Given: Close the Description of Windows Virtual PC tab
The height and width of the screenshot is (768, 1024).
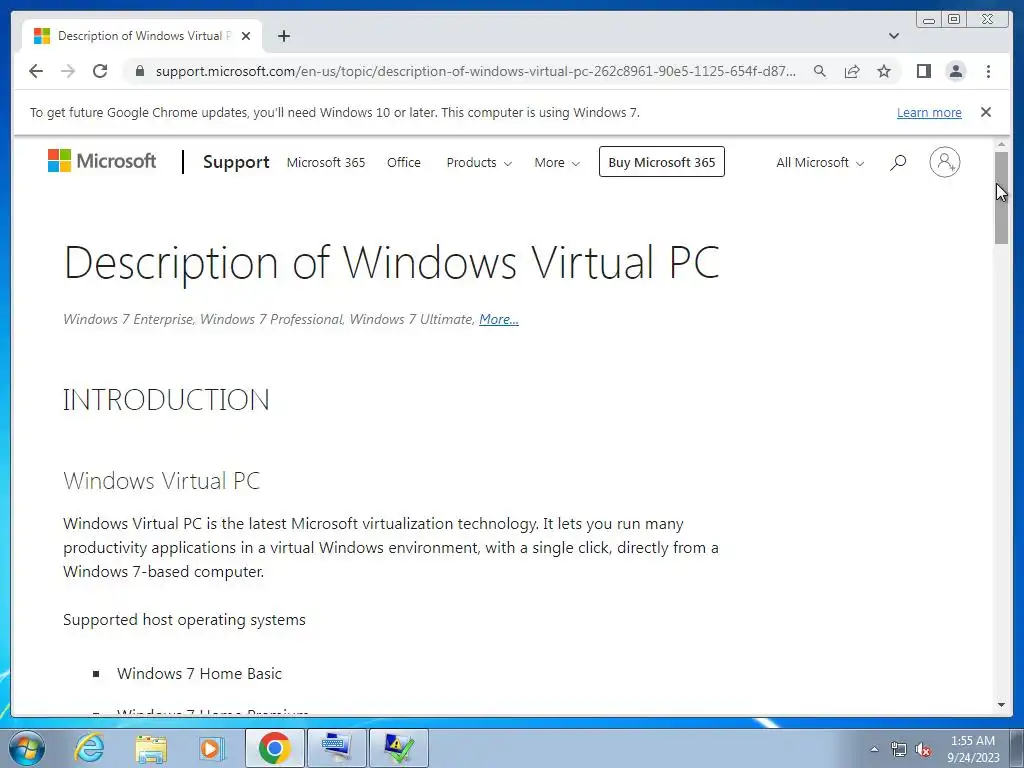Looking at the screenshot, I should click(246, 36).
